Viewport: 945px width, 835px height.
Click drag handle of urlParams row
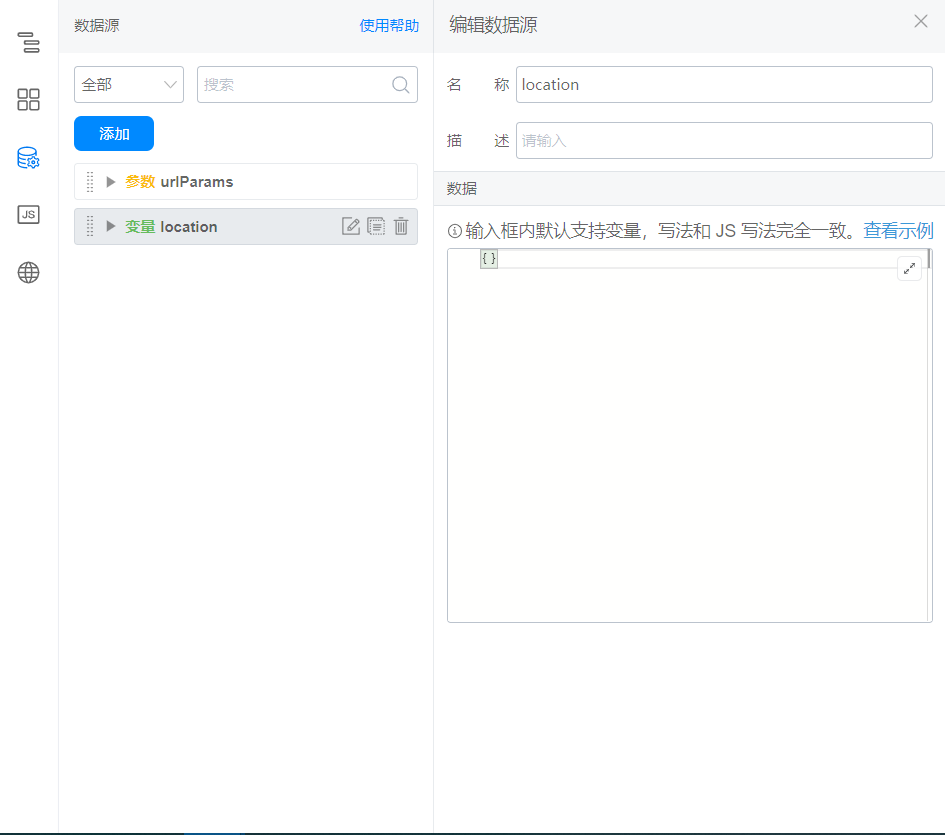click(x=90, y=181)
